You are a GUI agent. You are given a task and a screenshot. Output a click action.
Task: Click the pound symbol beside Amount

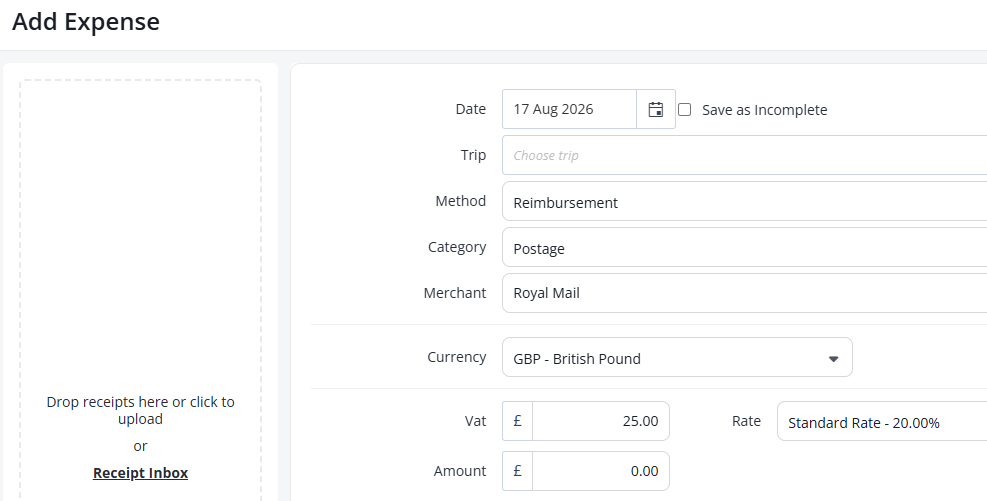pyautogui.click(x=517, y=471)
